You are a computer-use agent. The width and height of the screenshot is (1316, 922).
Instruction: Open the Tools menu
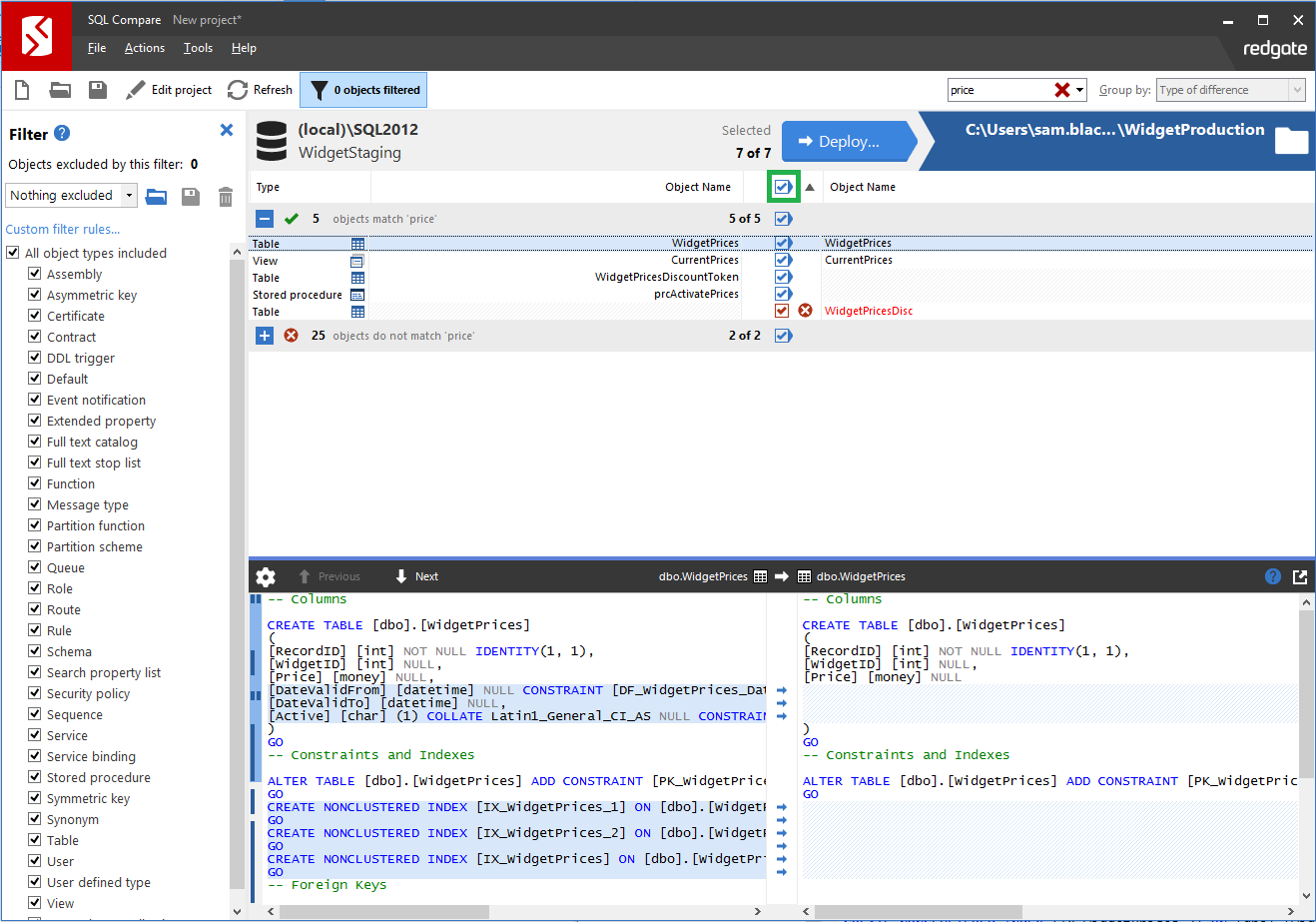point(198,48)
